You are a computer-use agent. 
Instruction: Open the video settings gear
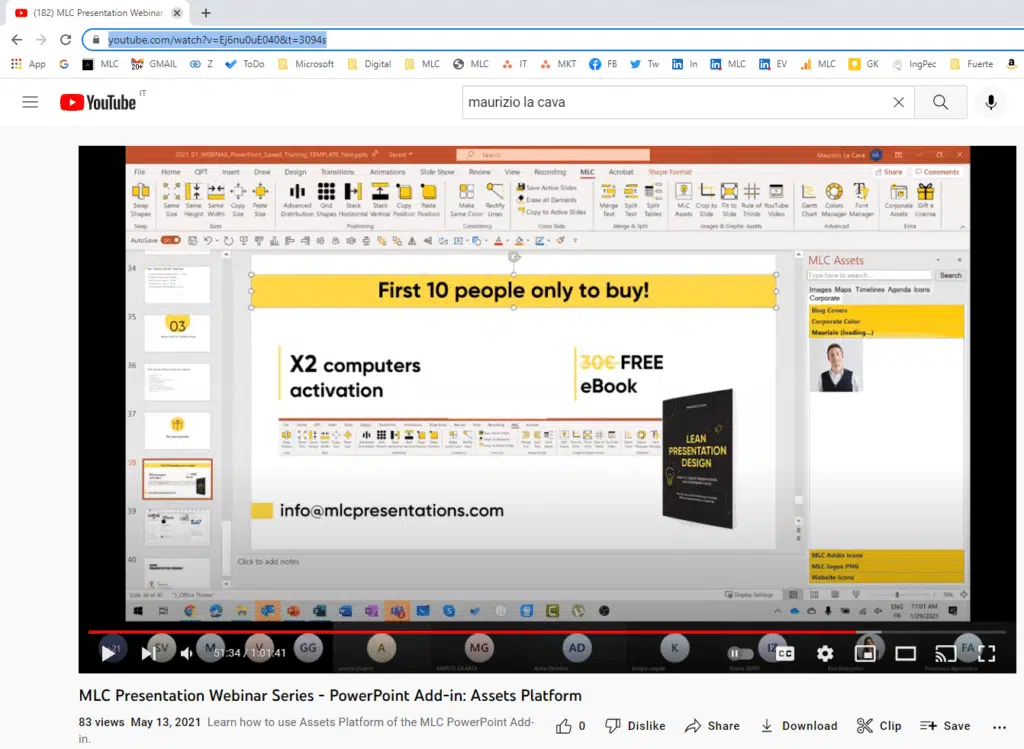pyautogui.click(x=825, y=653)
